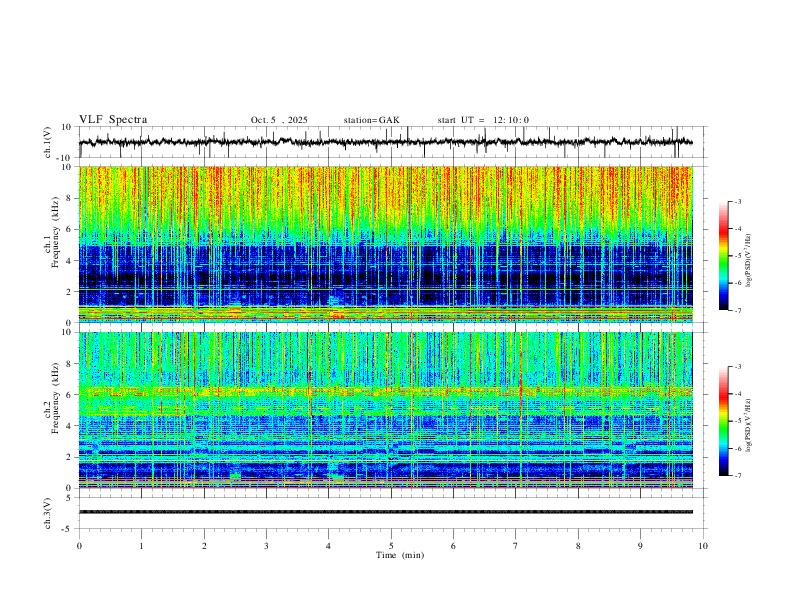Click the lower color bar's log(PSD) label

748,426
